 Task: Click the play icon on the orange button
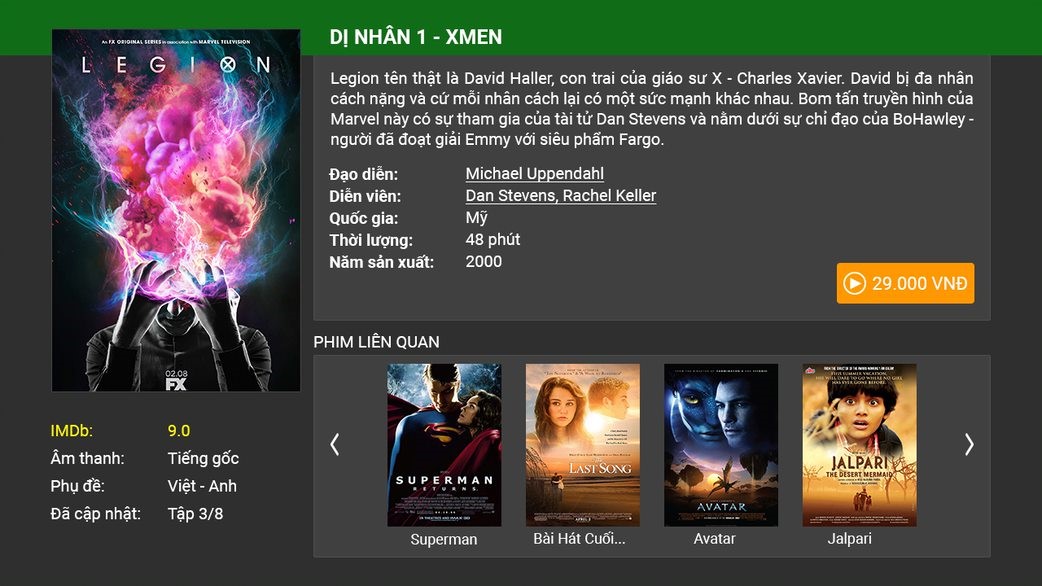[854, 284]
